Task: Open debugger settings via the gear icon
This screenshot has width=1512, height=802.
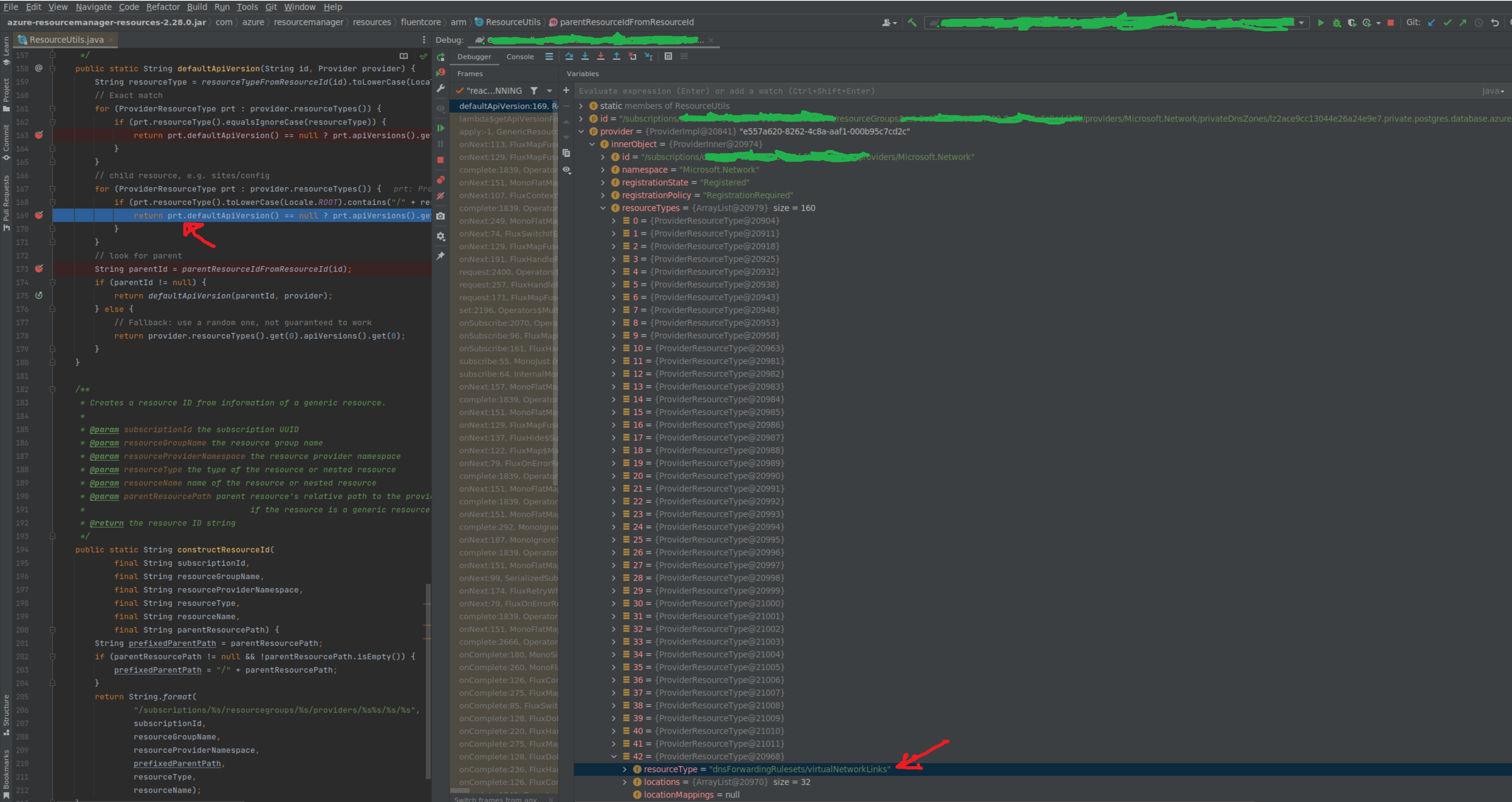Action: click(441, 236)
